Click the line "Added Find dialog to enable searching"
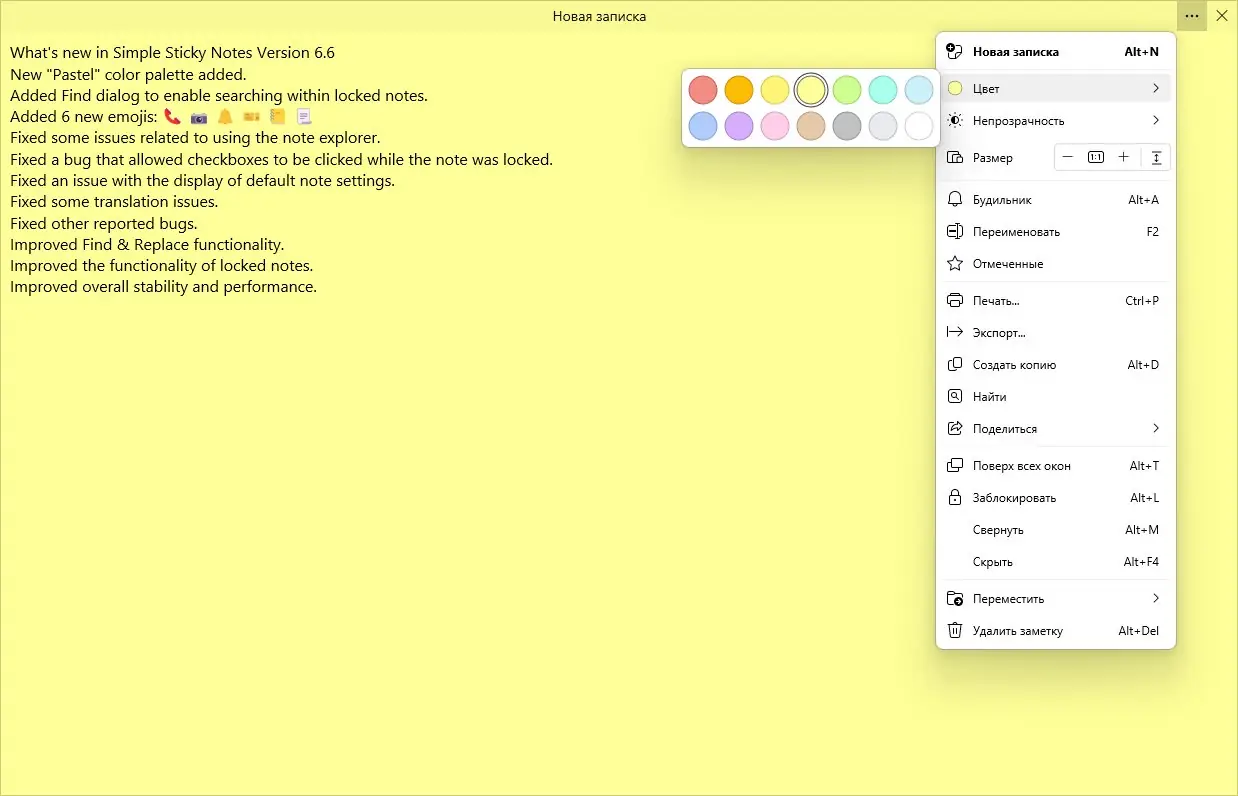Screen dimensions: 1238x796 point(219,96)
